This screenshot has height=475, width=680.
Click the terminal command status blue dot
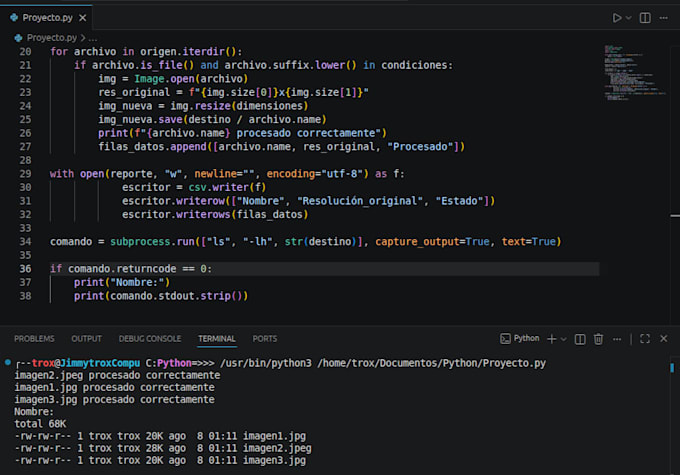[8, 362]
